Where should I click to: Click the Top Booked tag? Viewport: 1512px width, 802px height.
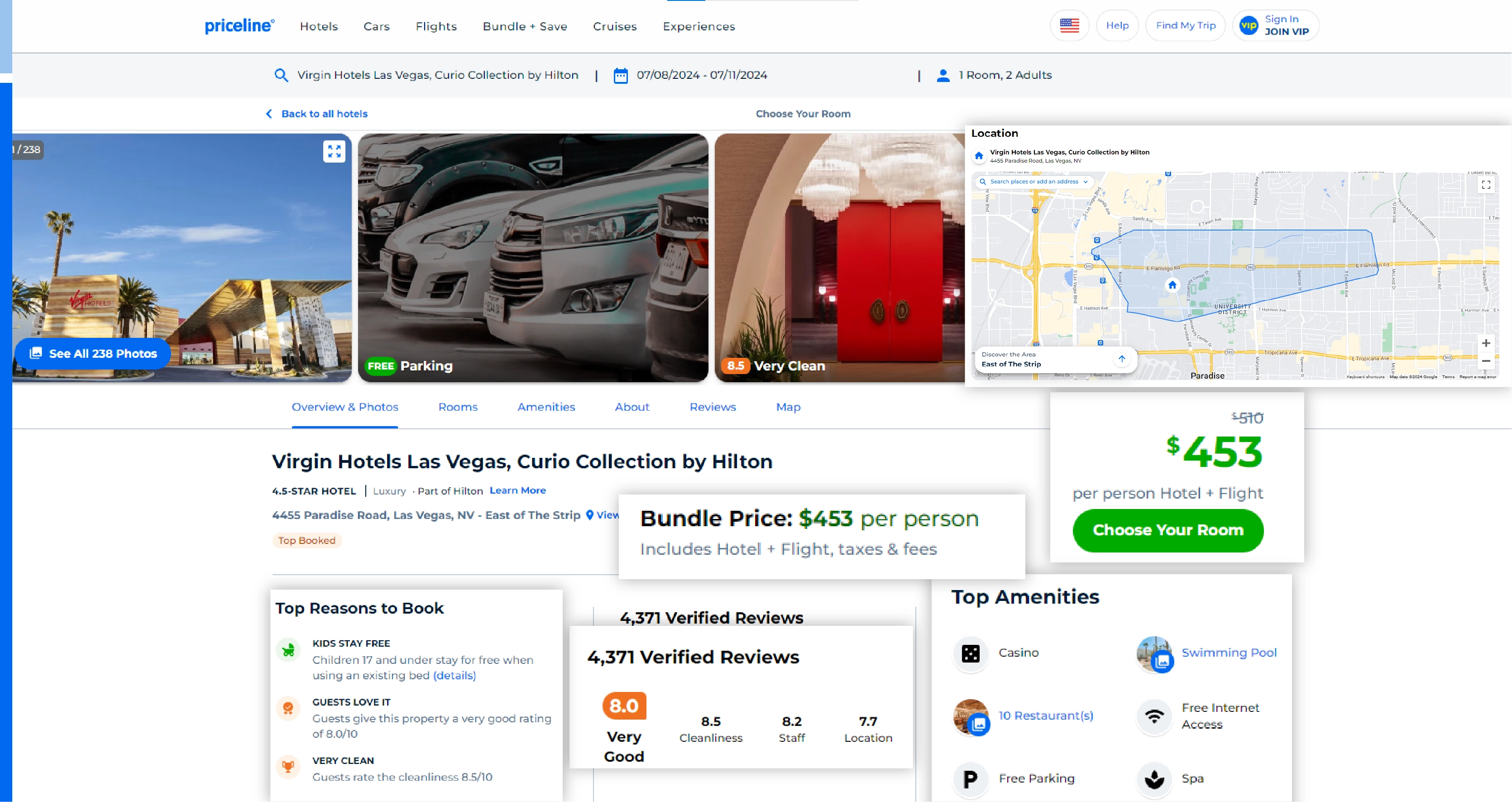tap(306, 540)
